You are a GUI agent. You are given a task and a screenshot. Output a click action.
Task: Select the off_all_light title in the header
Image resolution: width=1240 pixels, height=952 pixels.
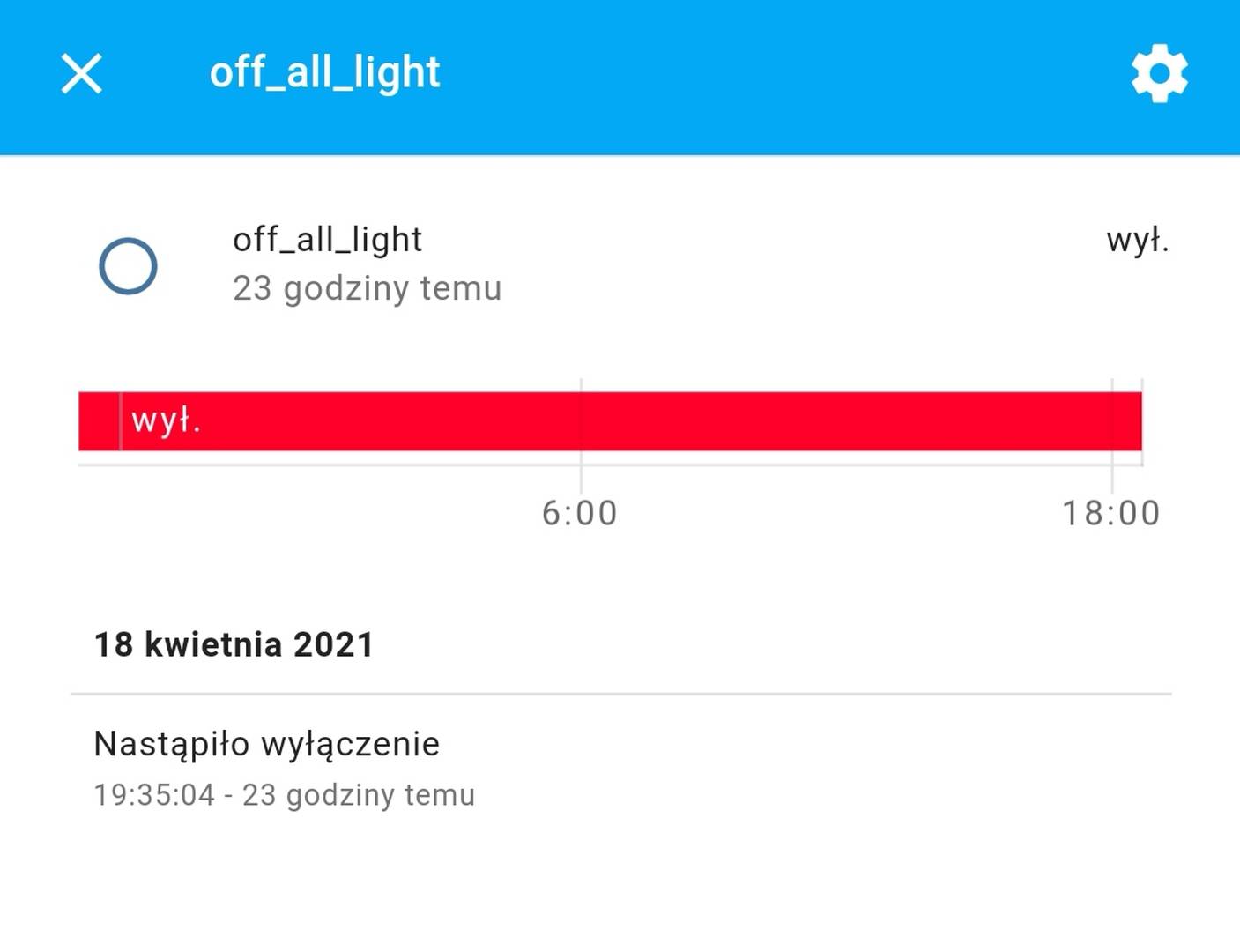[324, 72]
